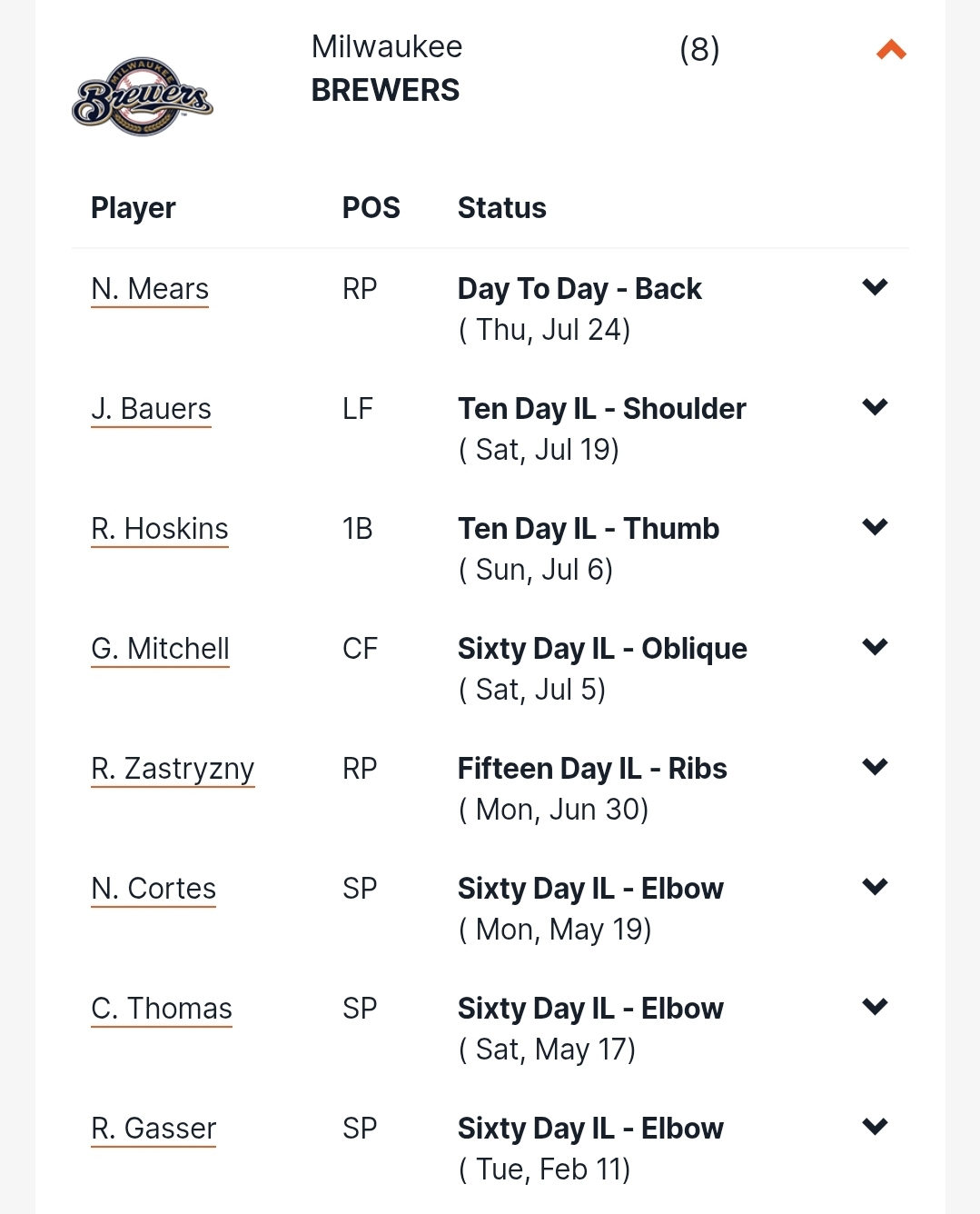Image resolution: width=980 pixels, height=1214 pixels.
Task: Open C. Thomas player page
Action: click(x=162, y=1009)
